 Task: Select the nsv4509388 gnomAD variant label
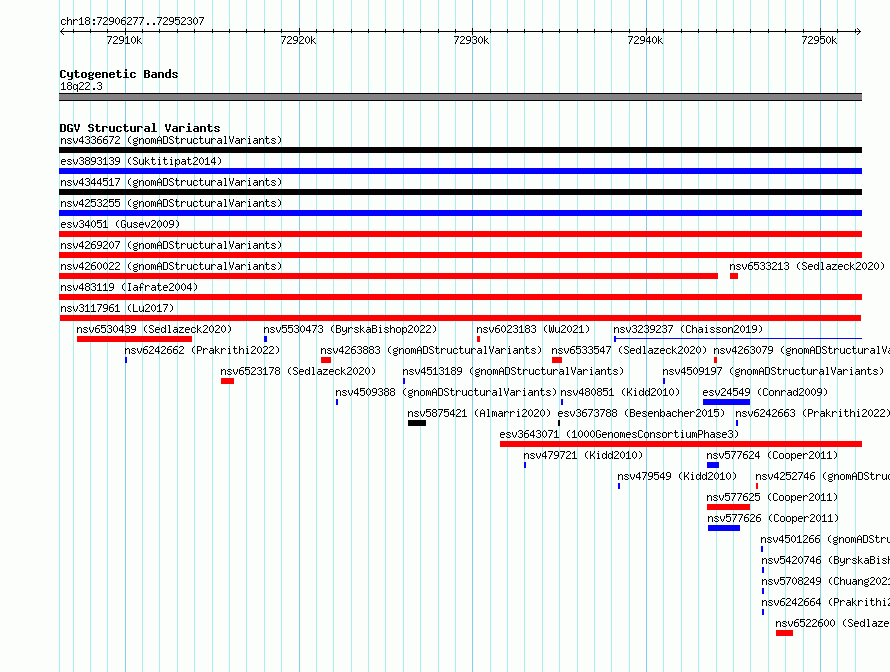(x=446, y=392)
